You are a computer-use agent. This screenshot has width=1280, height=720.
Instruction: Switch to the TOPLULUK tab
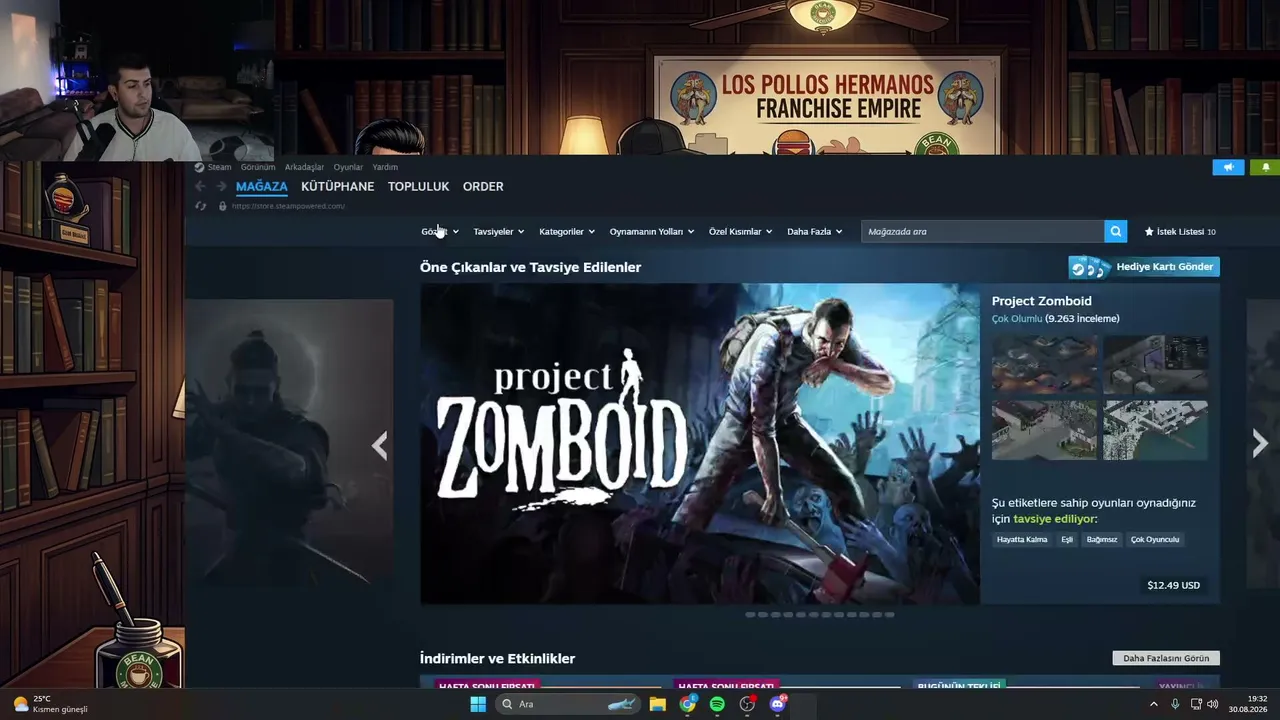click(419, 186)
